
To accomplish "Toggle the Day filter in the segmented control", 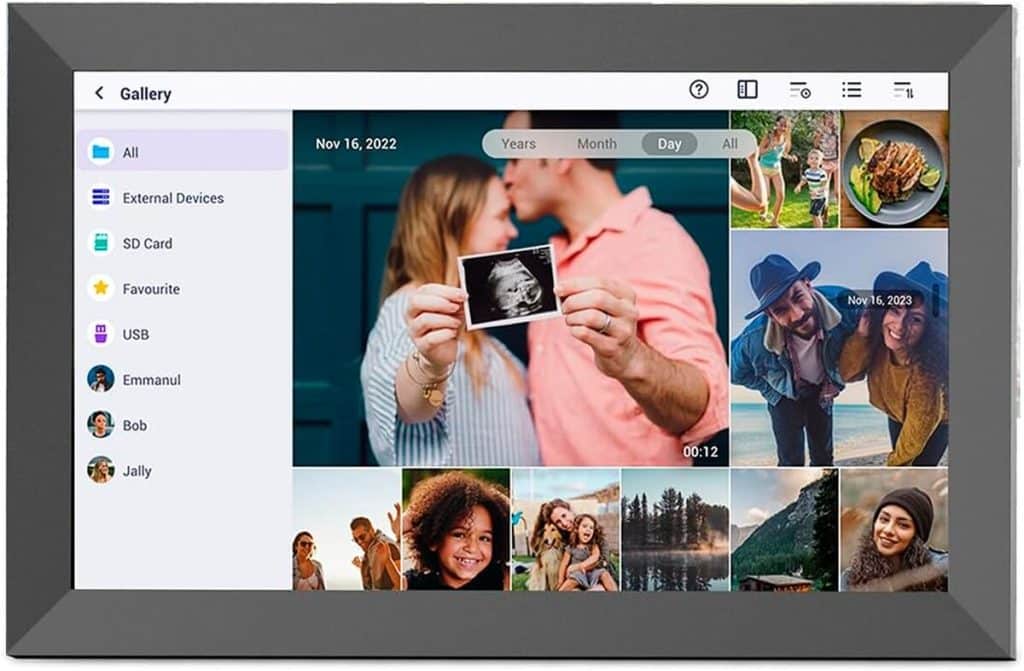I will (669, 144).
